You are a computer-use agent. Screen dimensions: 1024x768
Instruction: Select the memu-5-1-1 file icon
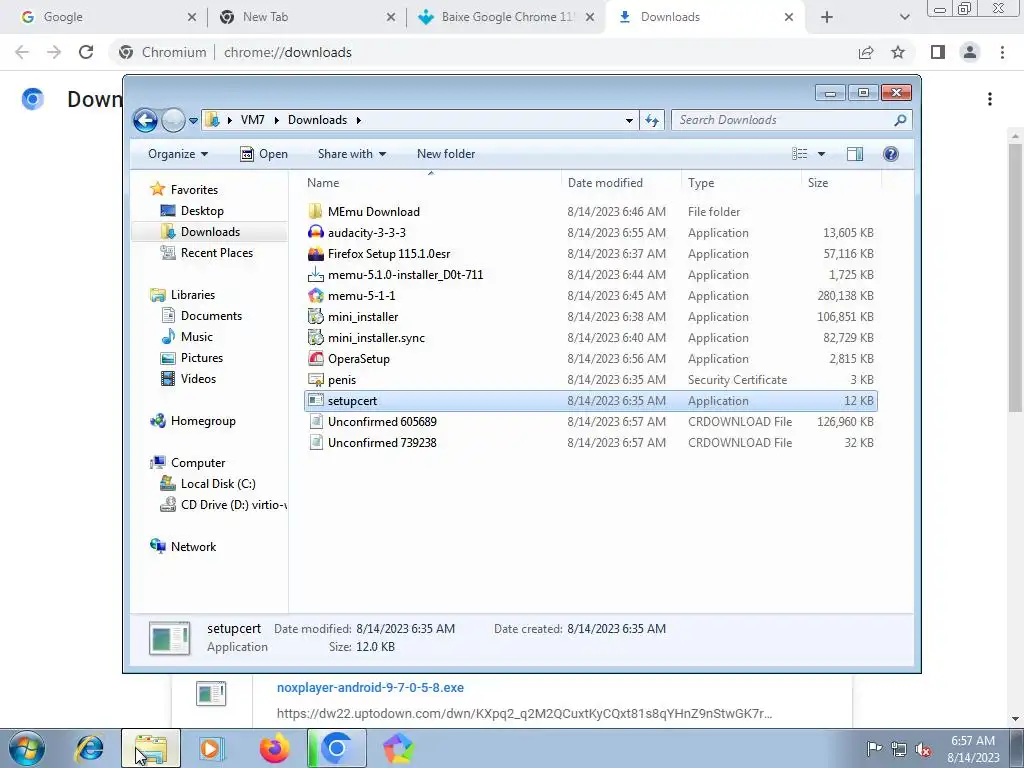pyautogui.click(x=315, y=295)
